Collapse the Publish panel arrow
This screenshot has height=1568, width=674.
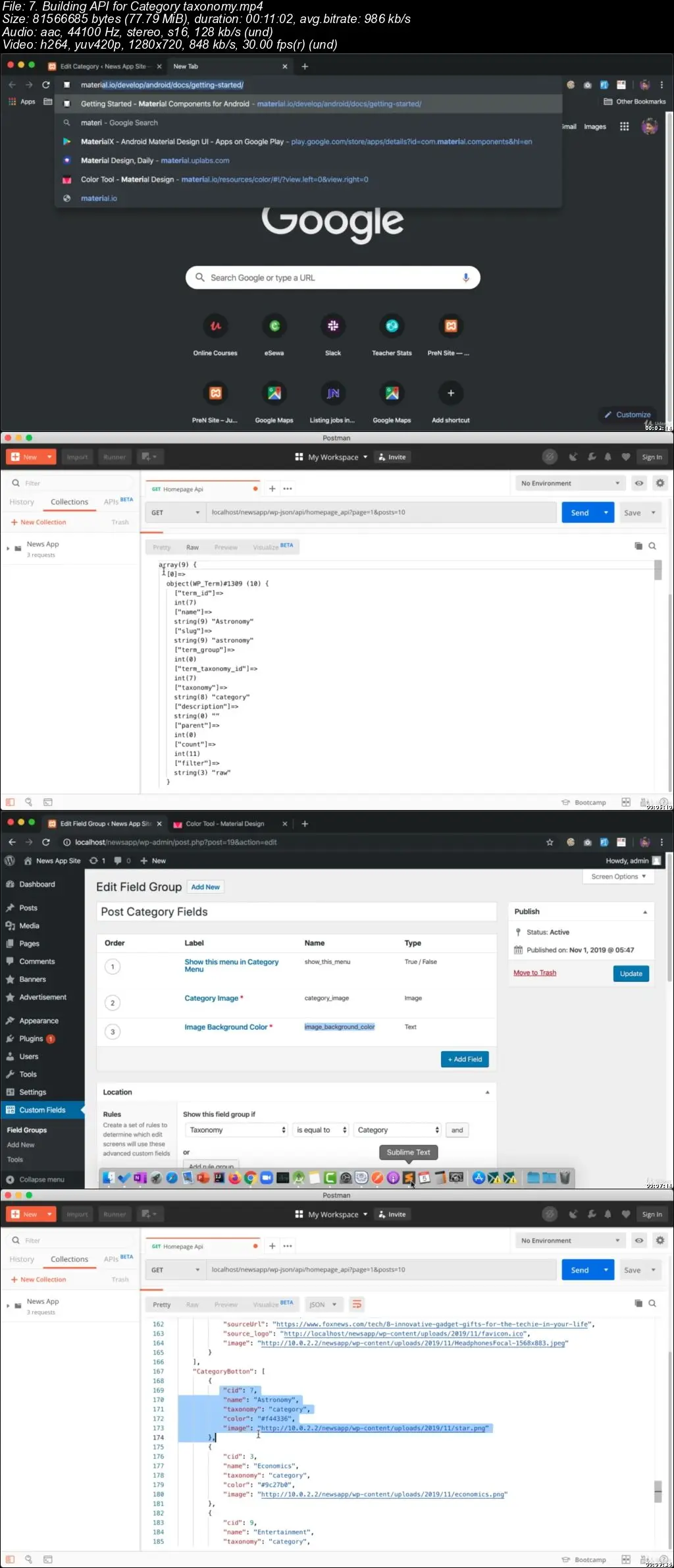645,912
